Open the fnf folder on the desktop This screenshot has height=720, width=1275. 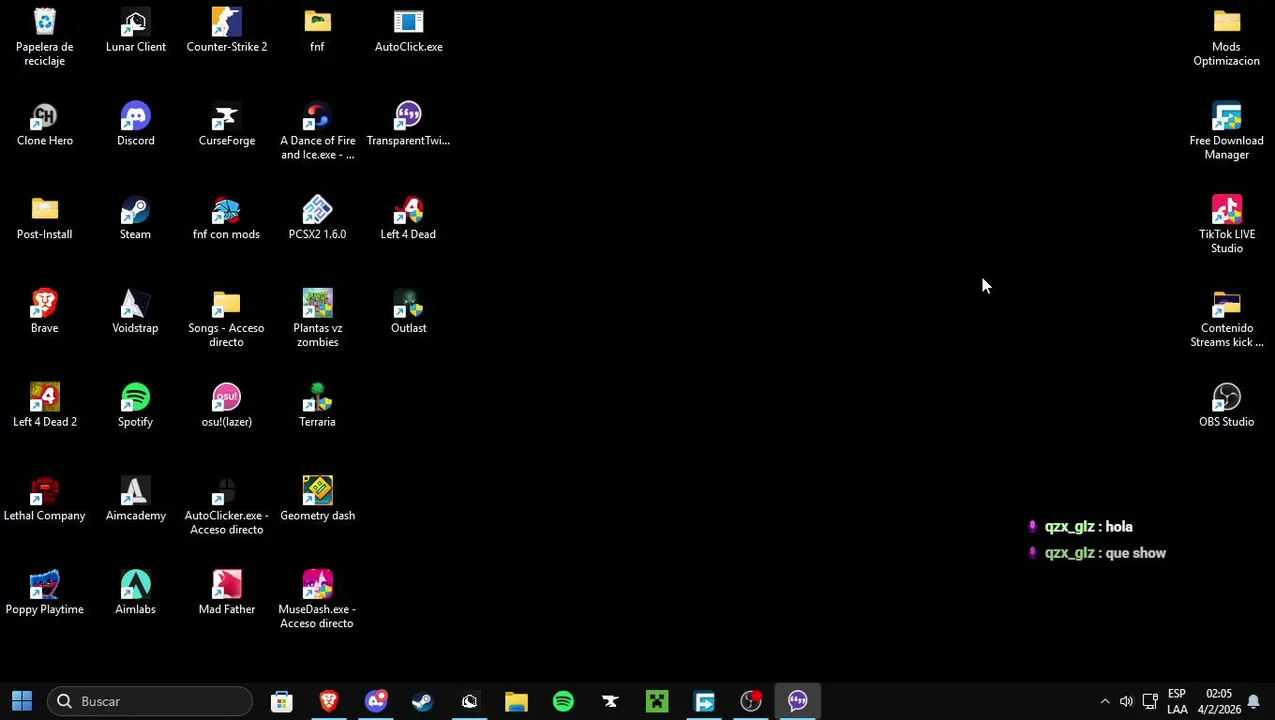tap(317, 30)
